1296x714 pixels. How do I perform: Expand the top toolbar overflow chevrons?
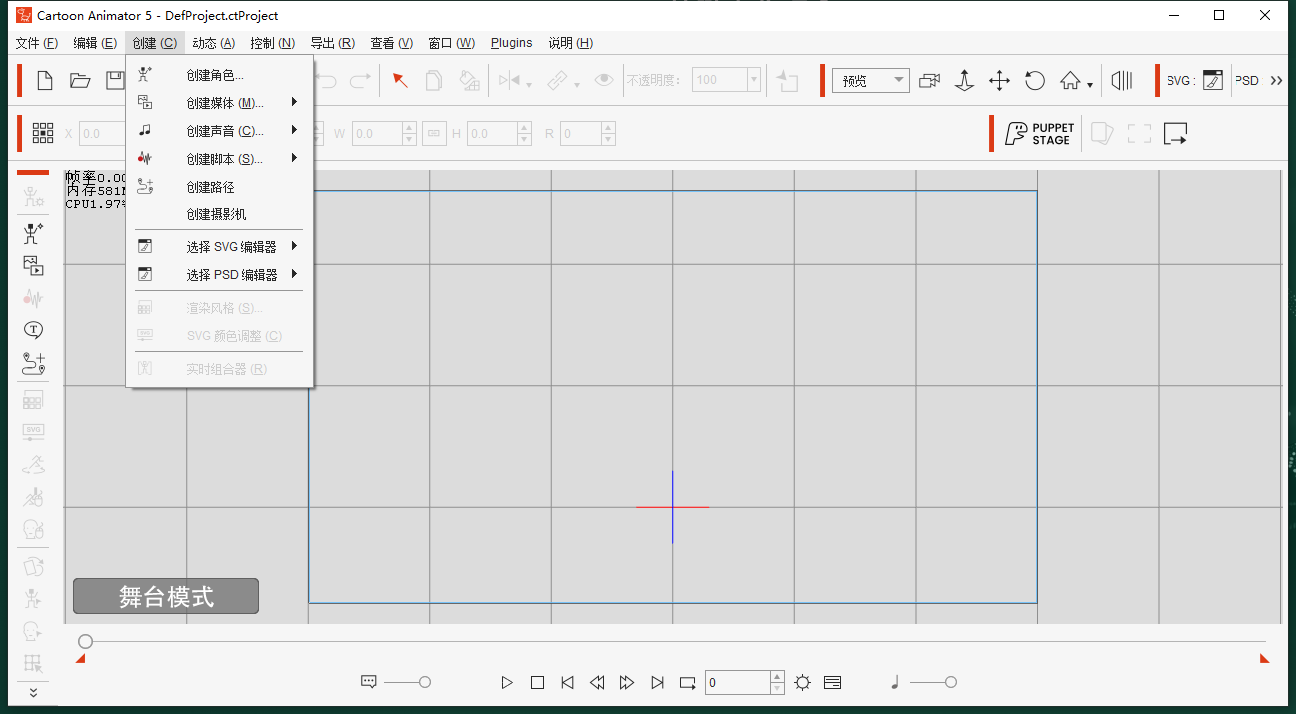click(1276, 81)
